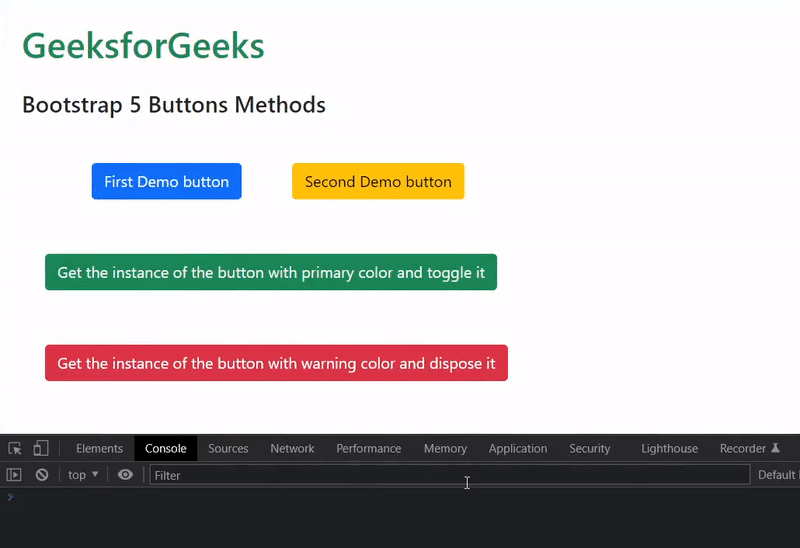Image resolution: width=800 pixels, height=548 pixels.
Task: Go to the Memory tab
Action: [x=445, y=449]
